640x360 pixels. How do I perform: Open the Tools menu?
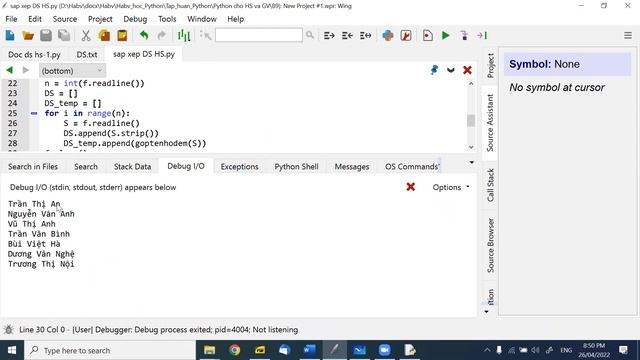tap(167, 19)
